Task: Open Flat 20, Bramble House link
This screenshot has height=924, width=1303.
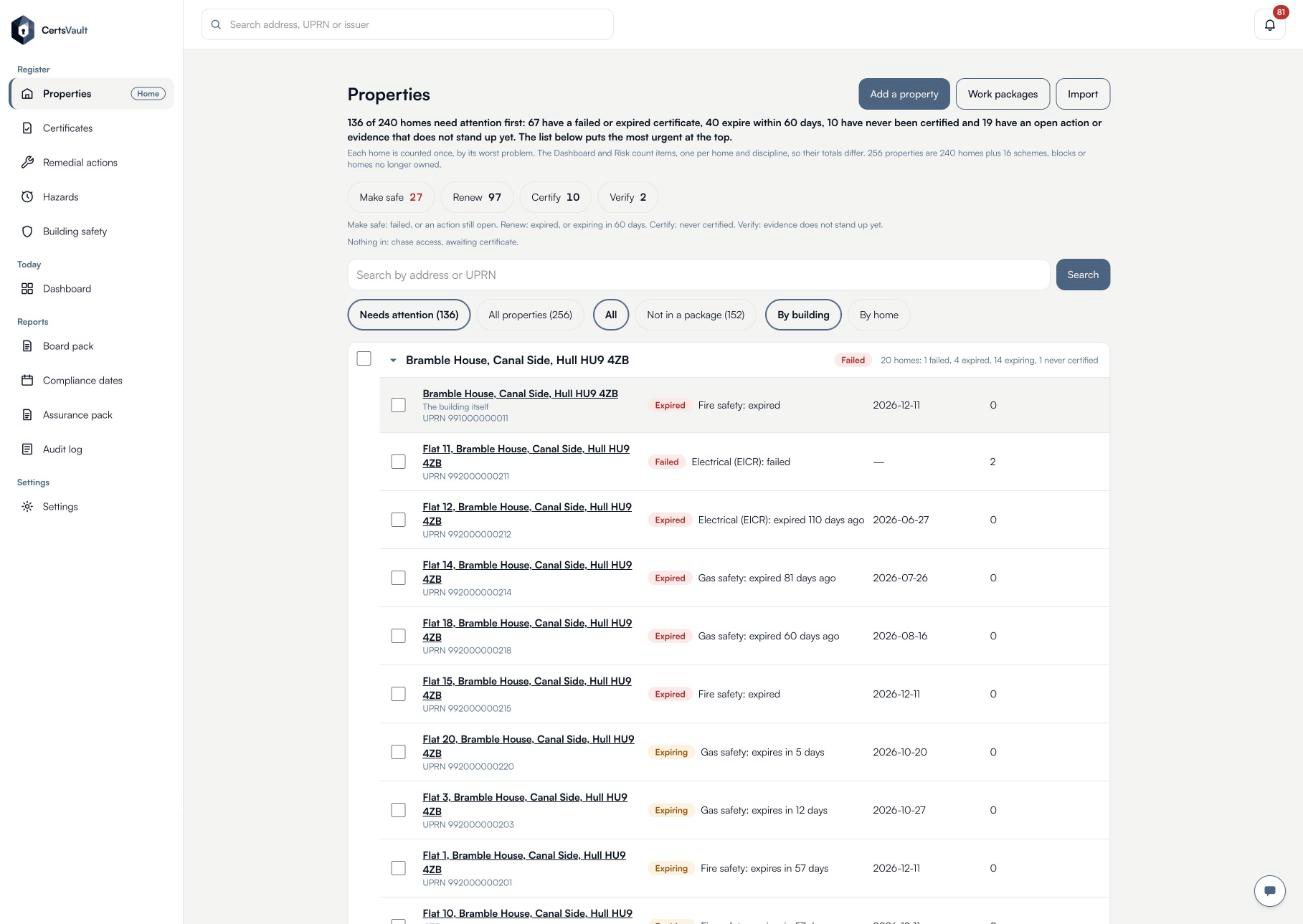Action: point(528,746)
